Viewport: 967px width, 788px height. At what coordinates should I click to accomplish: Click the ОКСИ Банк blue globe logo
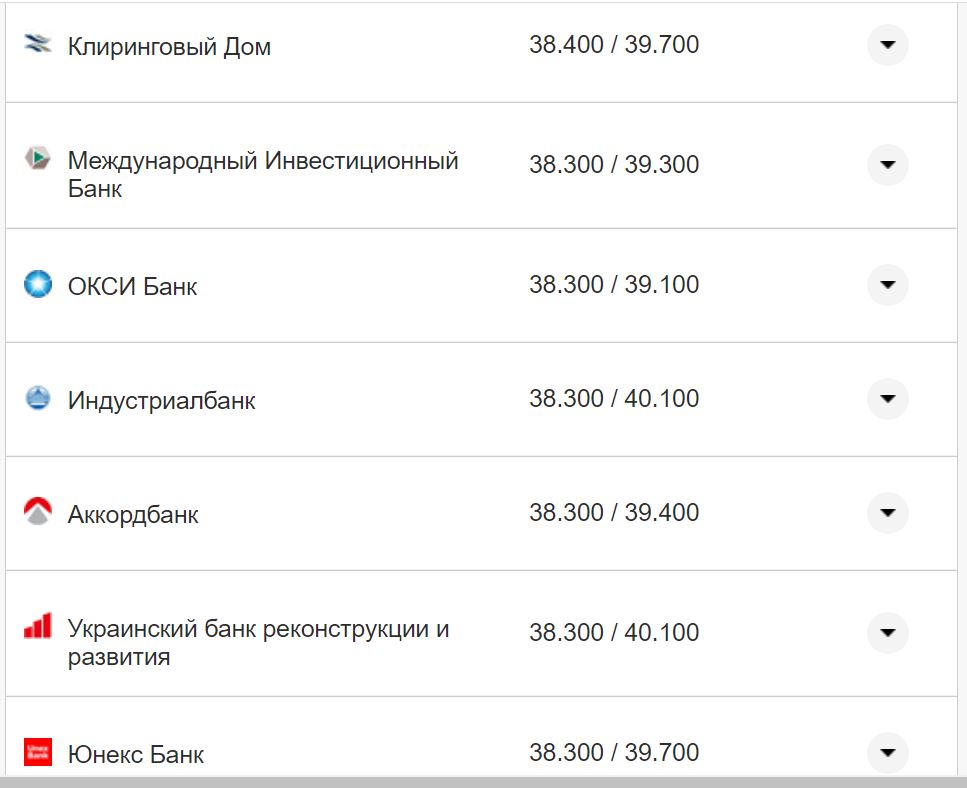(x=36, y=284)
